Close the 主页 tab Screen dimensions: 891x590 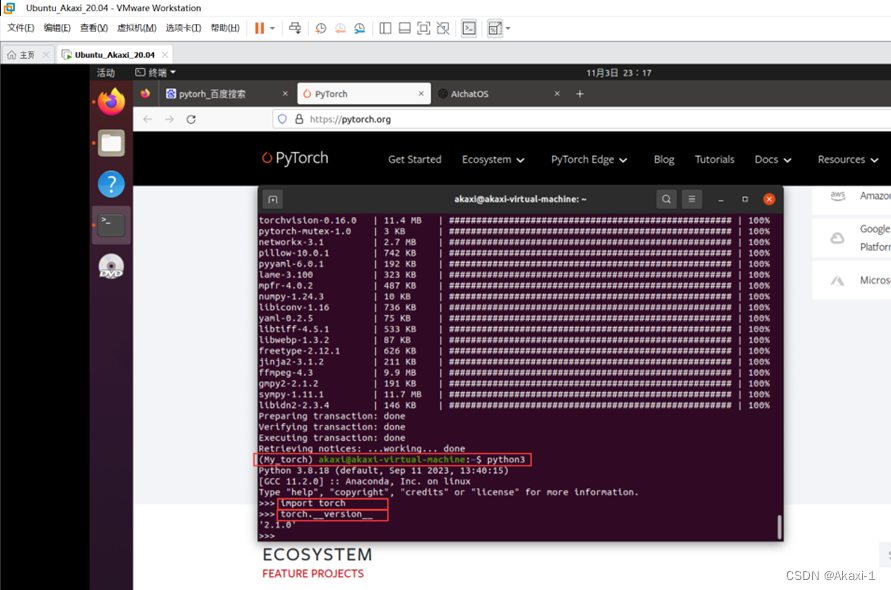(46, 55)
